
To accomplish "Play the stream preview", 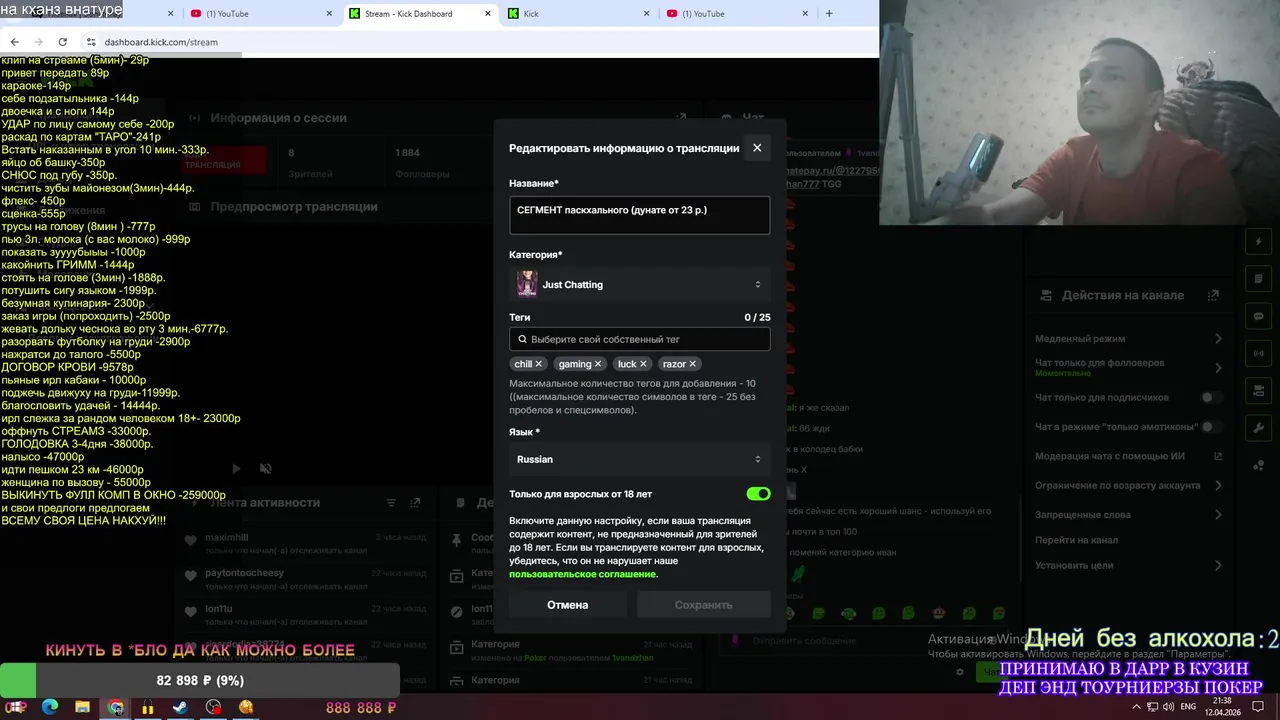I will tap(236, 468).
